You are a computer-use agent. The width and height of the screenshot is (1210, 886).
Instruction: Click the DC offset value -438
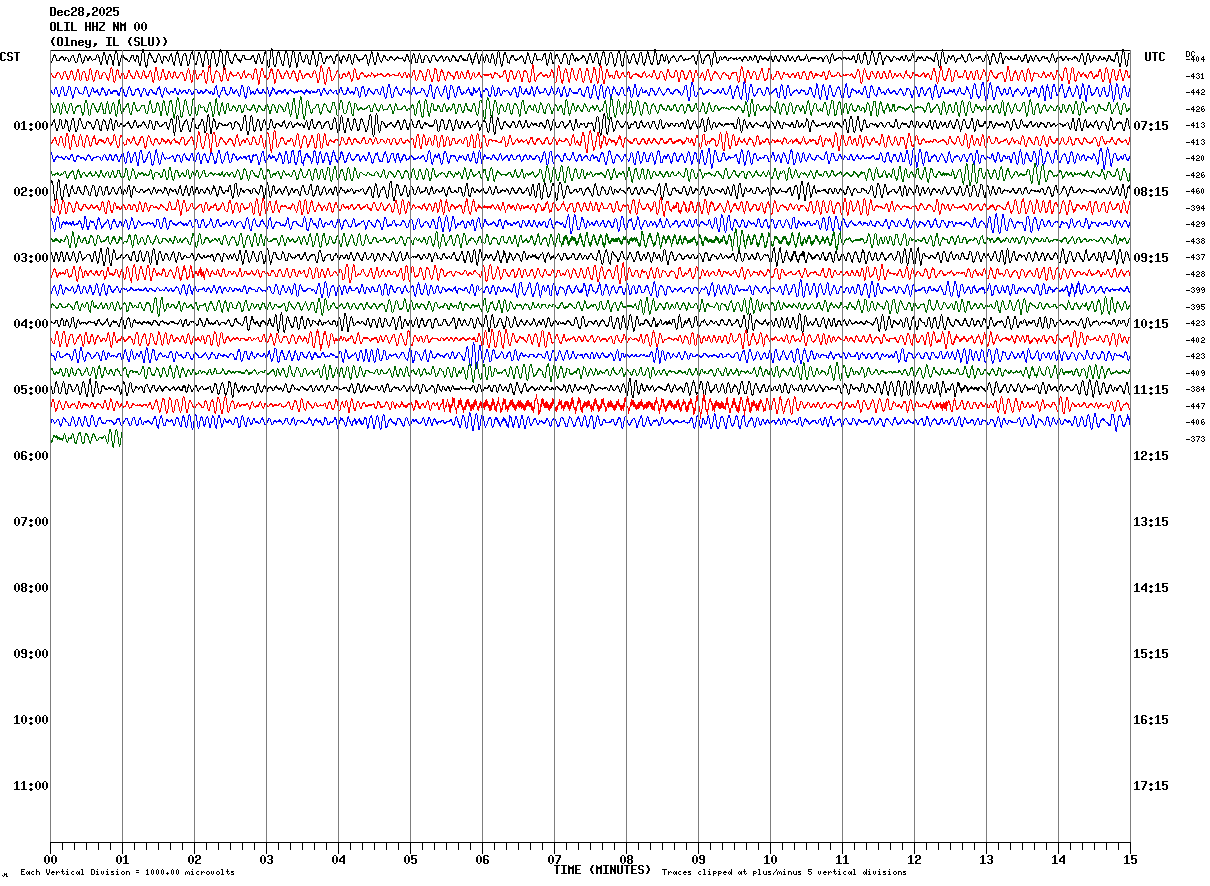tap(1195, 241)
